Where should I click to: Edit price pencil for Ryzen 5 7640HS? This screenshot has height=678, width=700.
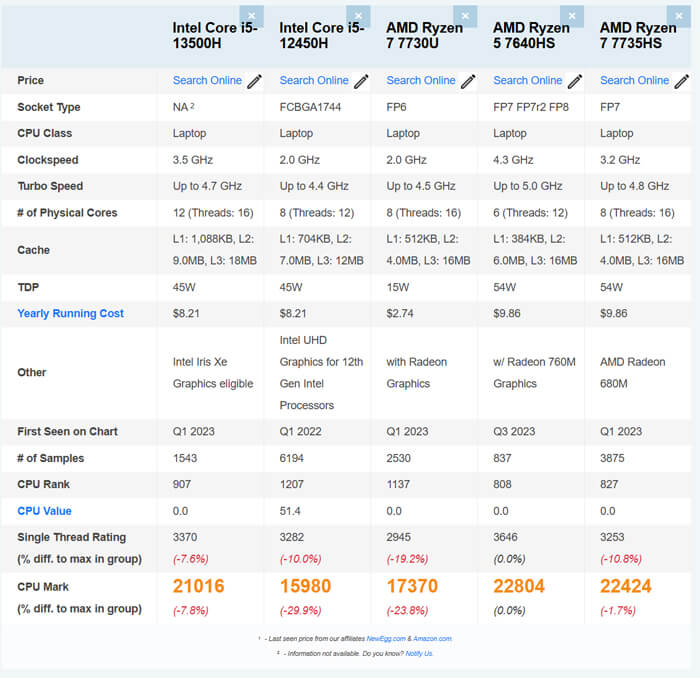pyautogui.click(x=575, y=81)
